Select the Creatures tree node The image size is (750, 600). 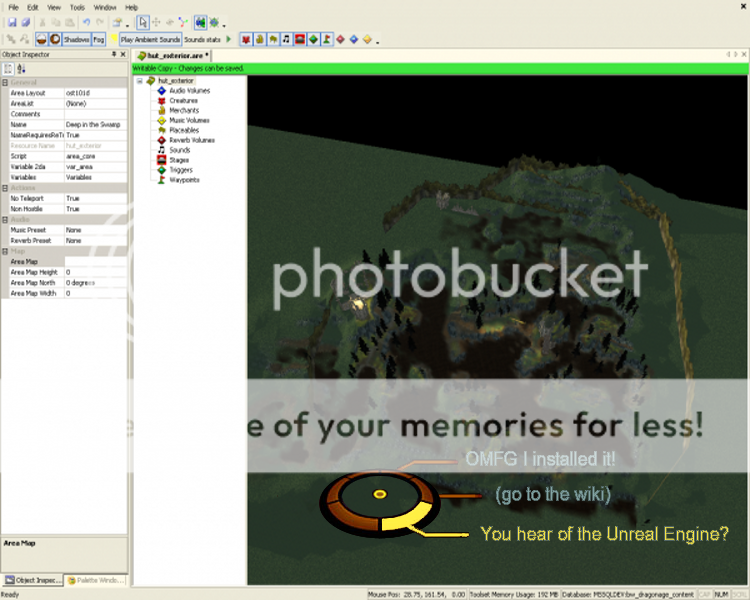[x=183, y=100]
